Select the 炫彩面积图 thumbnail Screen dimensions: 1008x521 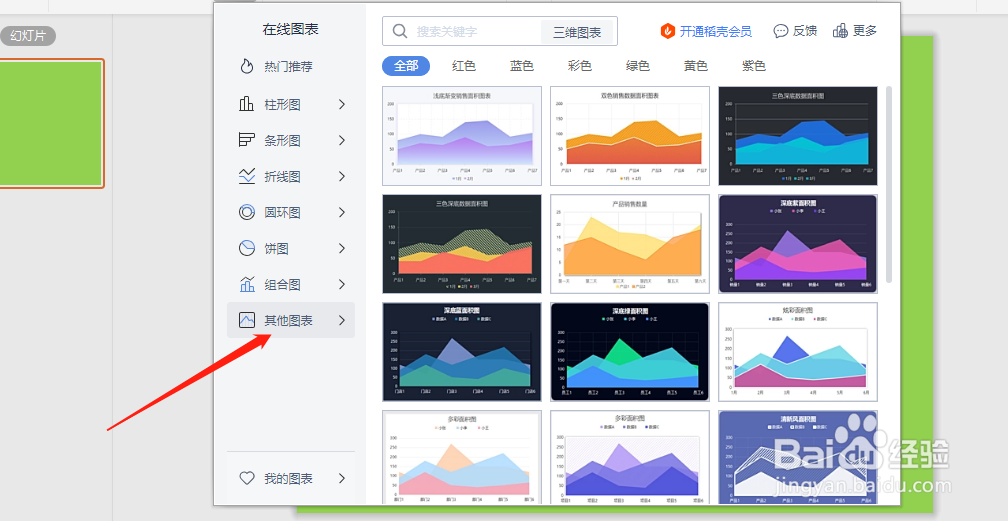click(x=798, y=352)
